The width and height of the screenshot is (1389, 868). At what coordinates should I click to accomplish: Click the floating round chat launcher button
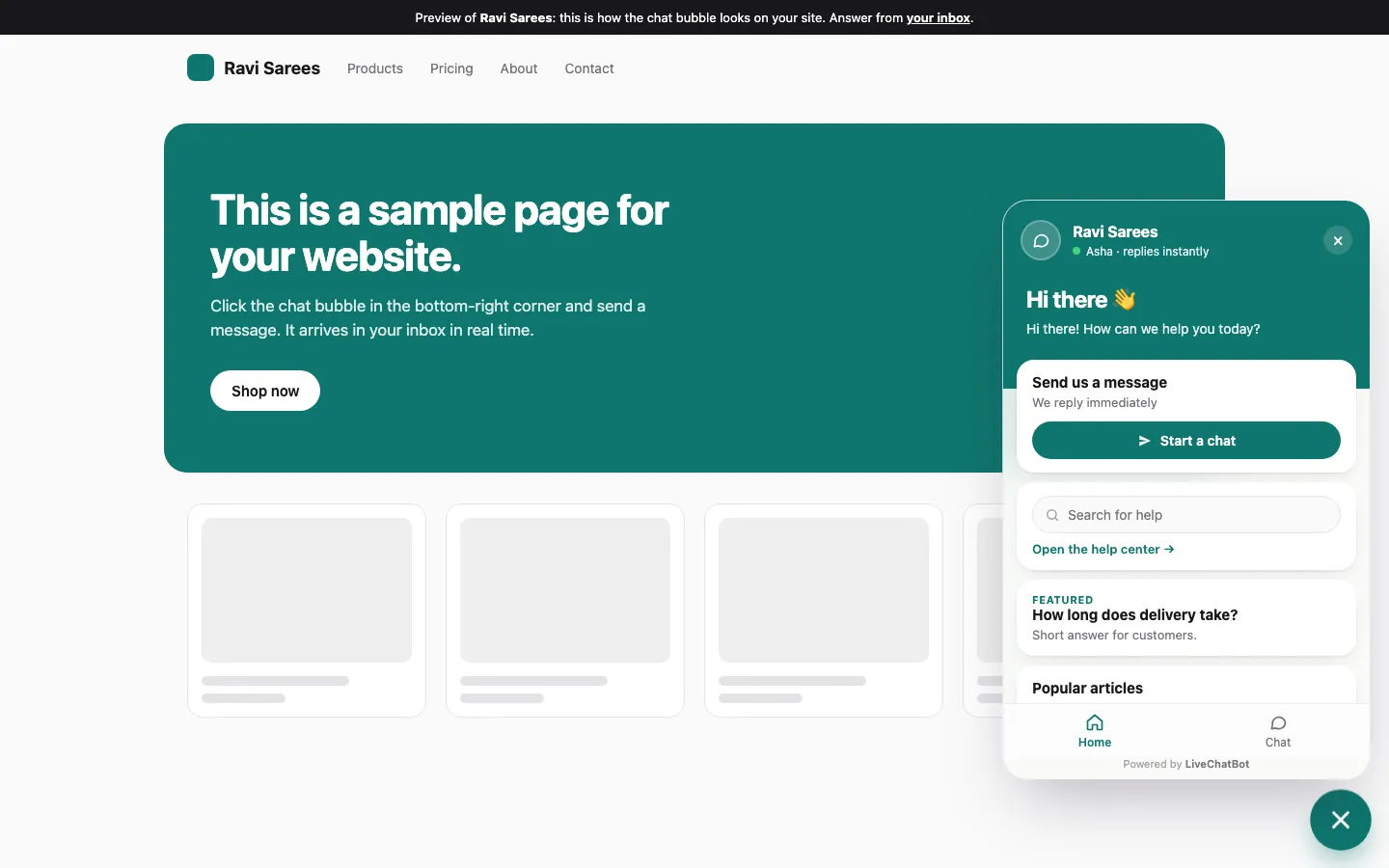[x=1341, y=820]
